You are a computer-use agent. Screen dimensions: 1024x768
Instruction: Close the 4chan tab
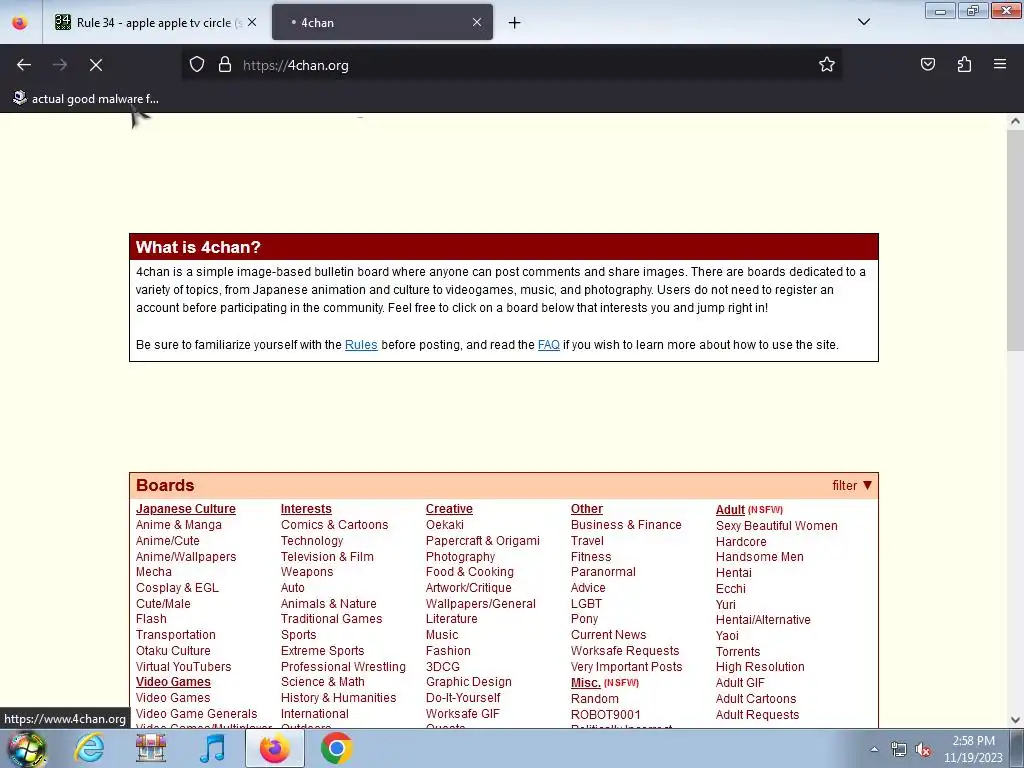[x=477, y=22]
